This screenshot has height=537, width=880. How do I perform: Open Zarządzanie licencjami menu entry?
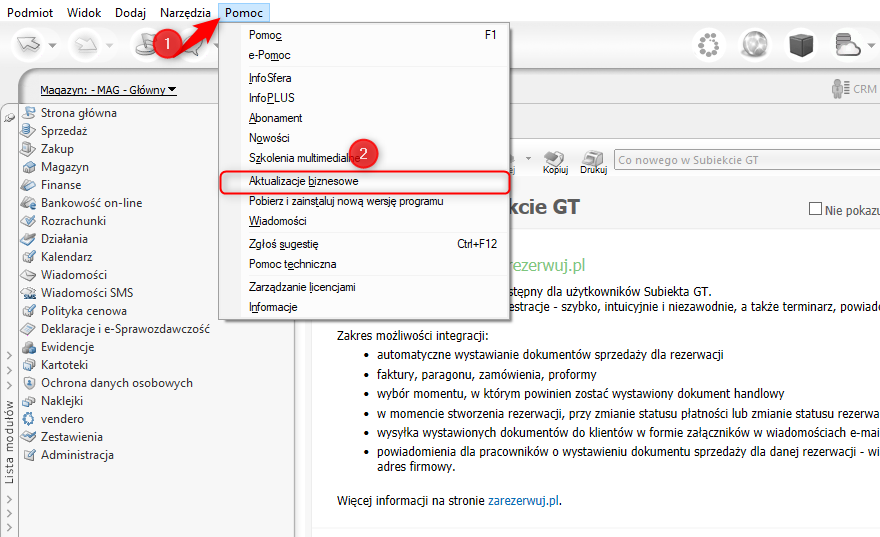364,287
